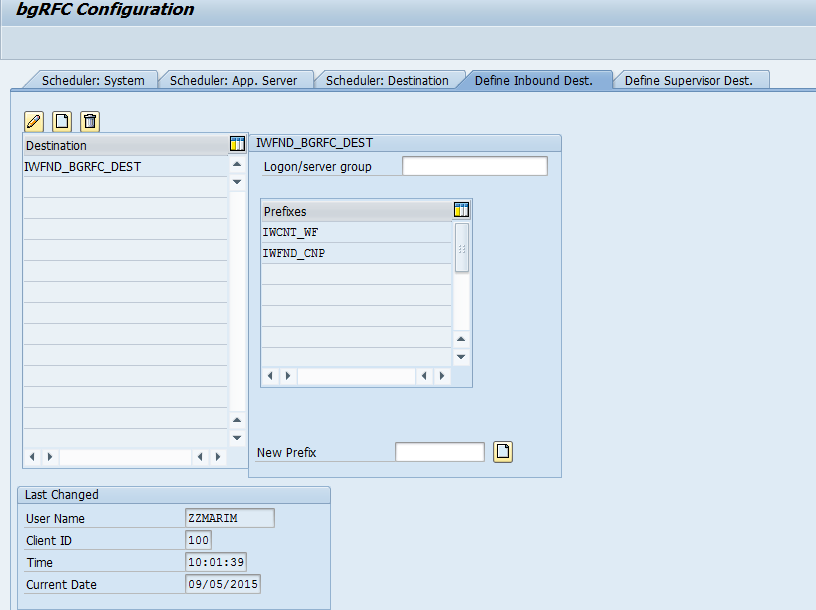This screenshot has height=610, width=816.
Task: Click the Prefixes list vertical scrollbar handle
Action: pos(461,248)
